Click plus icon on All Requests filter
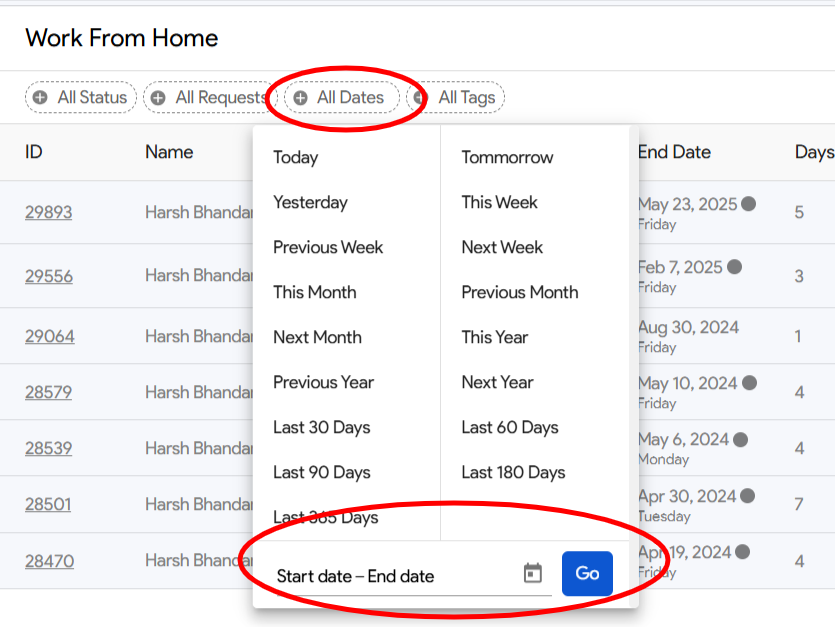The width and height of the screenshot is (835, 627). pos(158,97)
